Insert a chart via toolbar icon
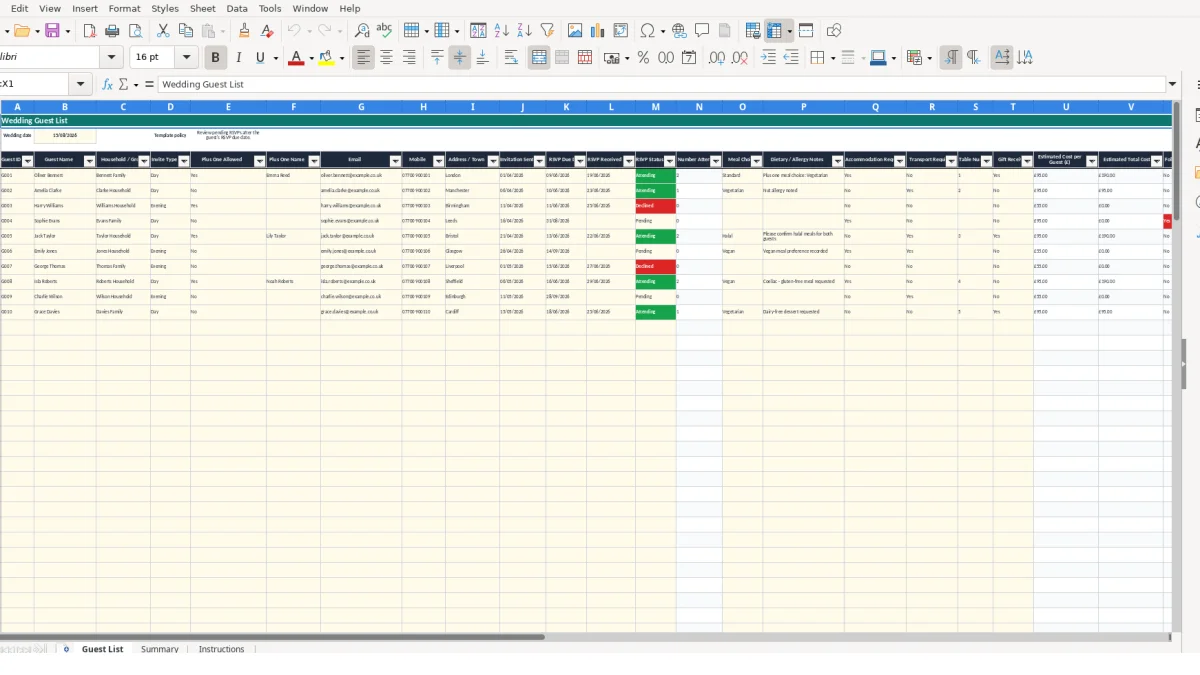 pos(598,31)
